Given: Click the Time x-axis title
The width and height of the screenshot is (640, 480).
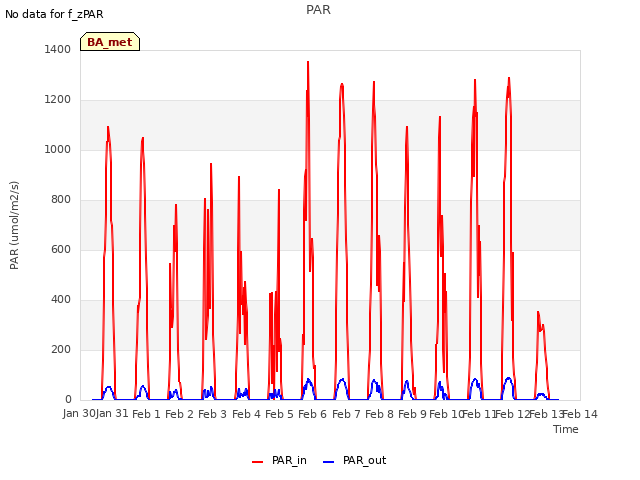Looking at the screenshot, I should tap(566, 429).
